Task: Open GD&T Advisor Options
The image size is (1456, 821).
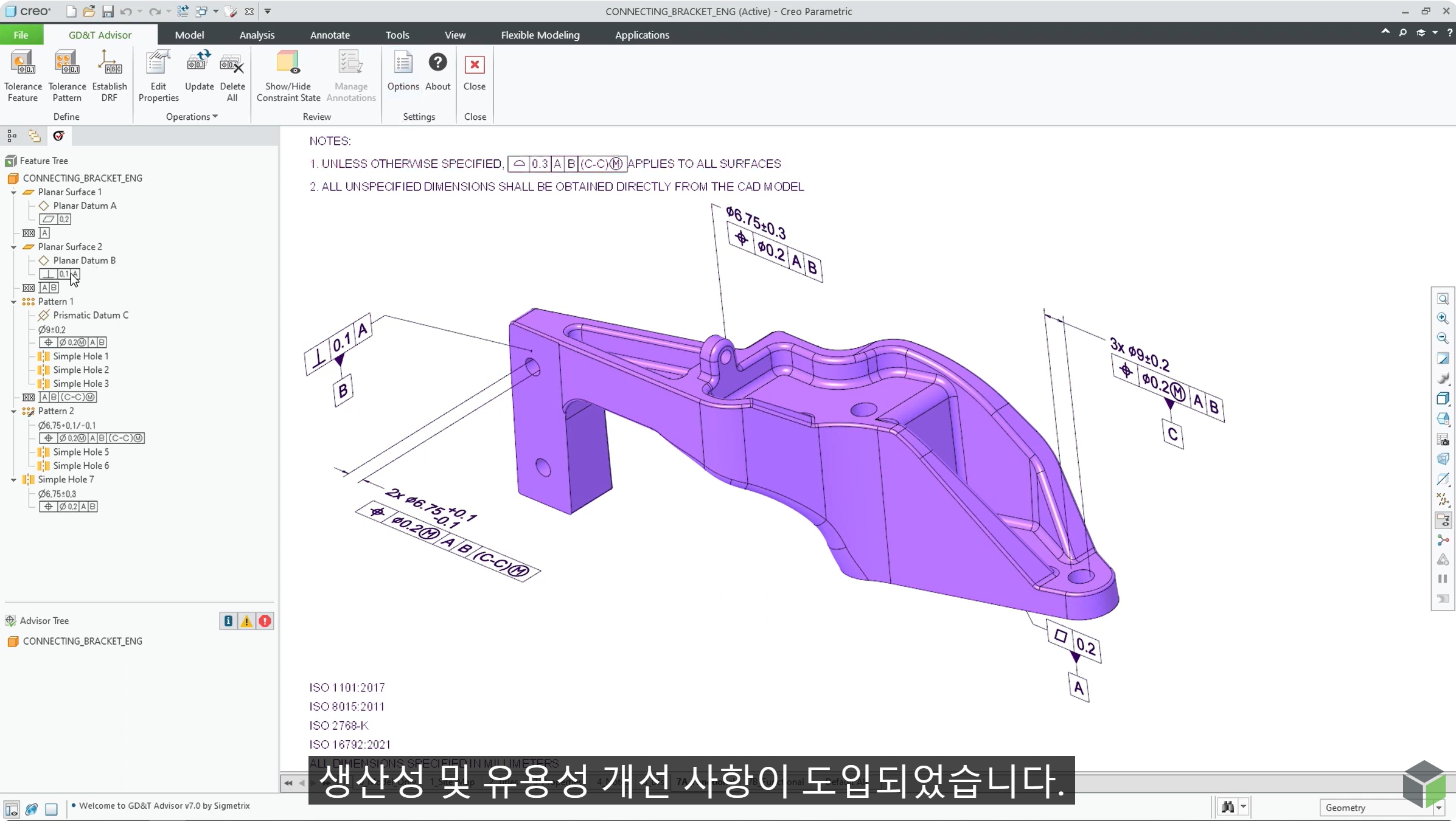Action: click(x=403, y=71)
